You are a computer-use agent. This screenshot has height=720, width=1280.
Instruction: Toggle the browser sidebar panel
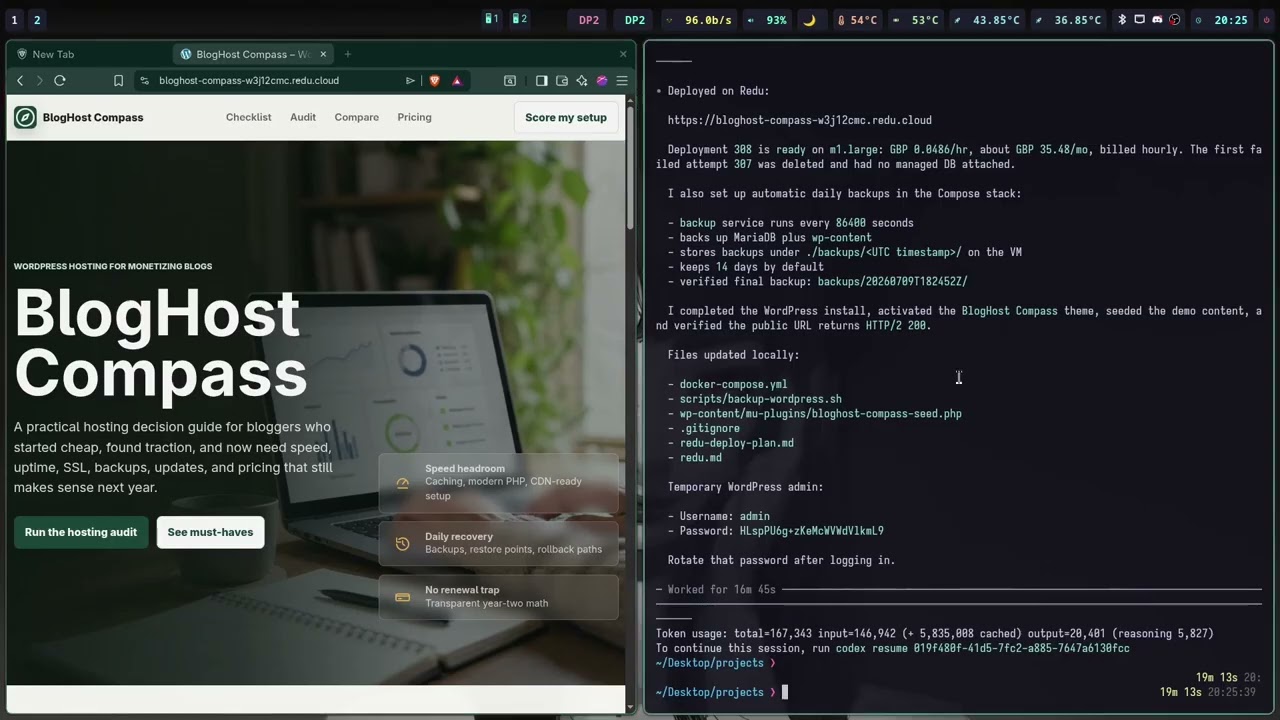coord(541,81)
